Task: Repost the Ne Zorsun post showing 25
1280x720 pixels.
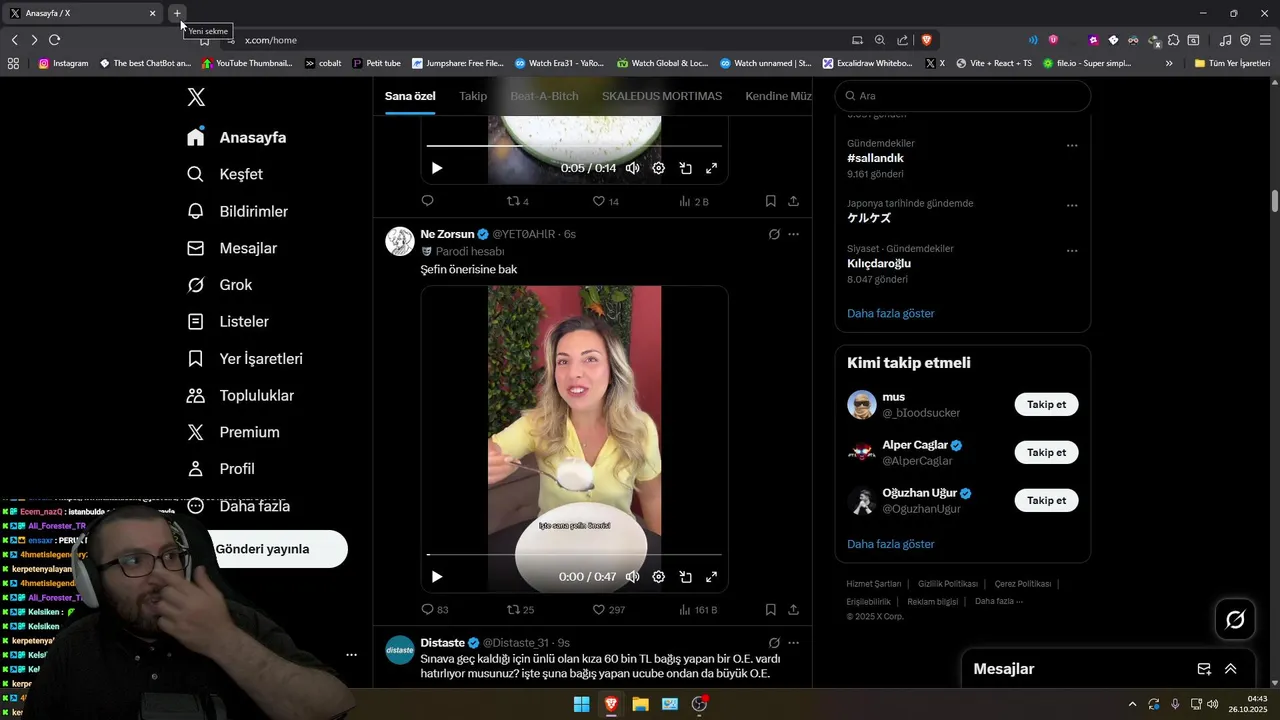Action: 521,609
